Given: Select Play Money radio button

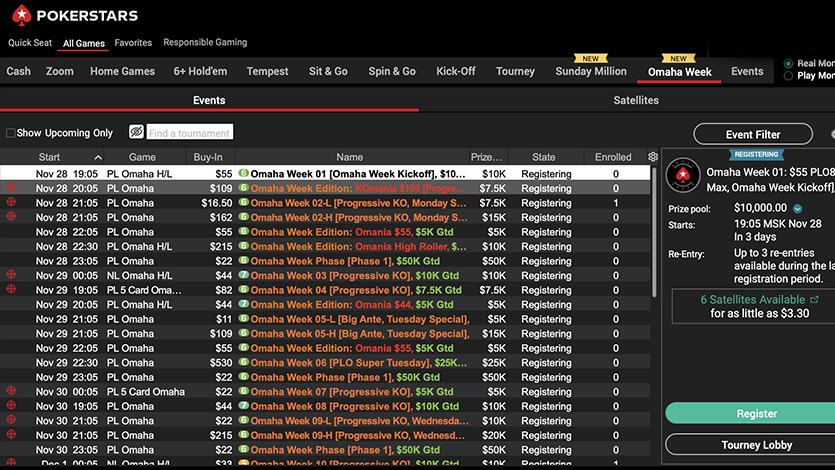Looking at the screenshot, I should [x=789, y=76].
